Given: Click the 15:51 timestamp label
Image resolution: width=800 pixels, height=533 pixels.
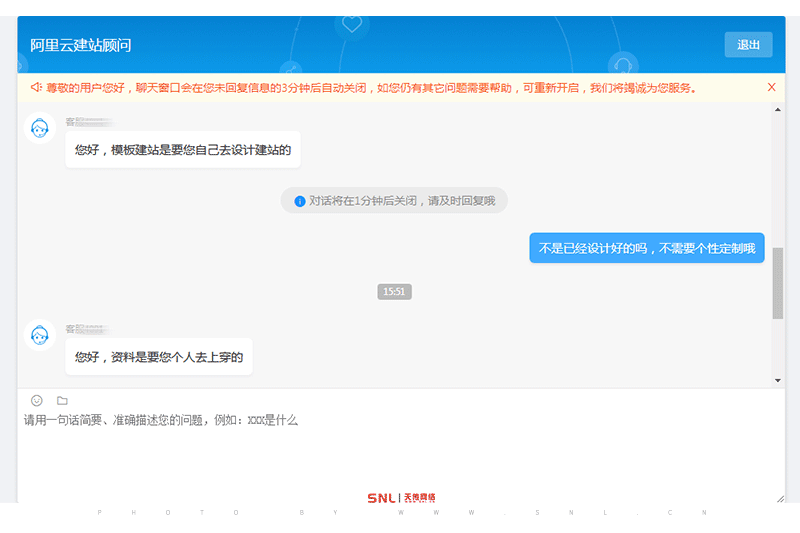Looking at the screenshot, I should pyautogui.click(x=394, y=292).
